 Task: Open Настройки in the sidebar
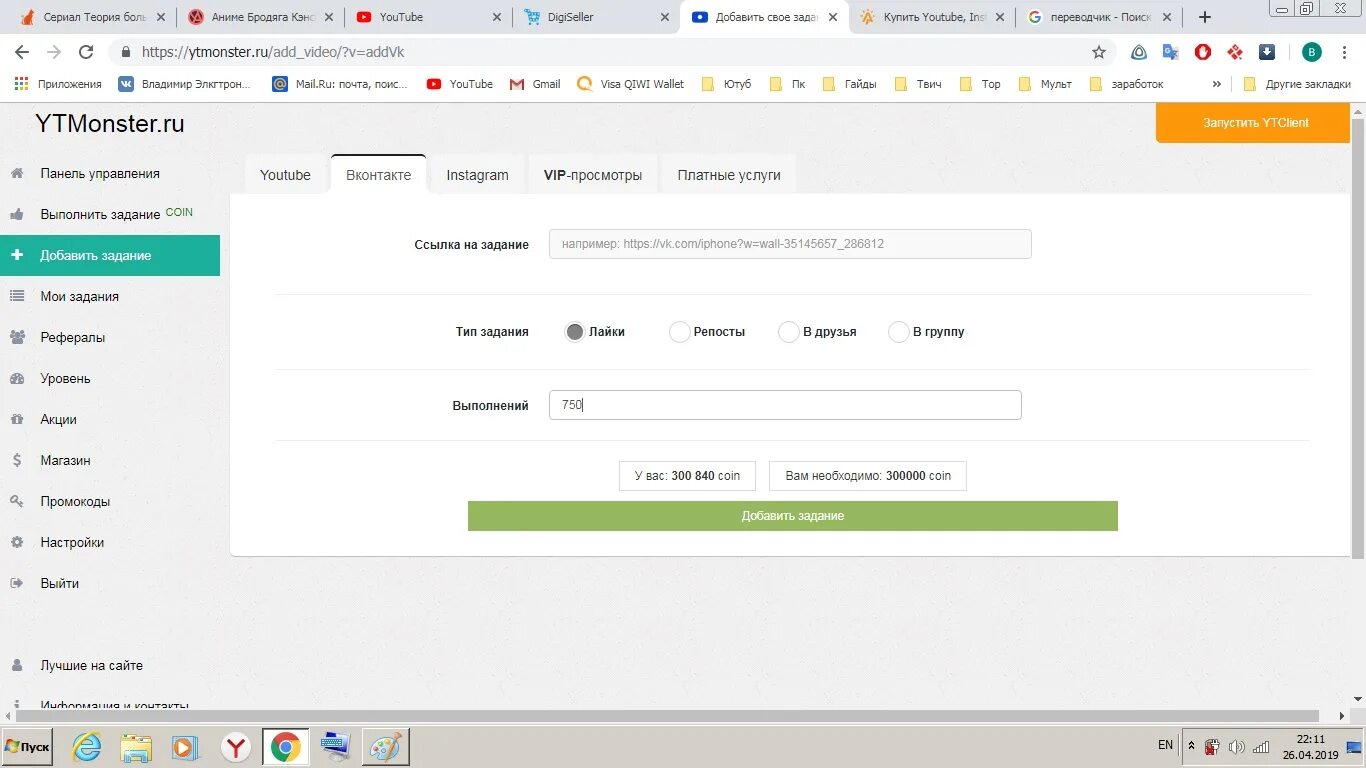[72, 542]
